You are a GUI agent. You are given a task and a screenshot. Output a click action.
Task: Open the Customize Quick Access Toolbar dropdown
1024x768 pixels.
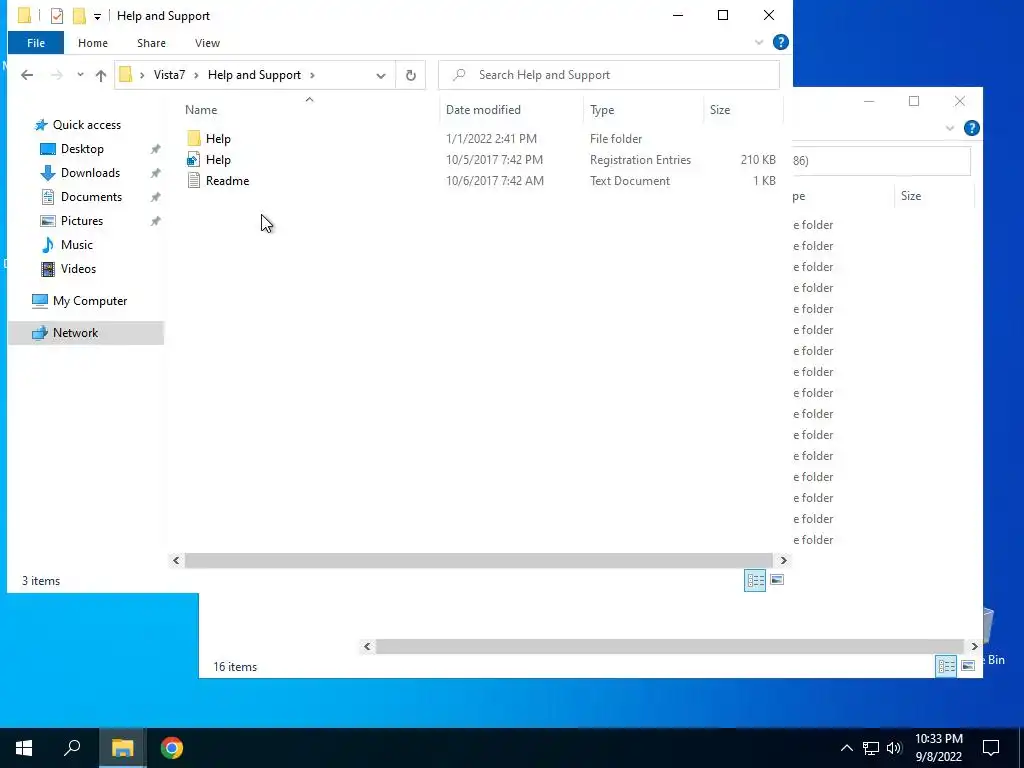click(97, 16)
